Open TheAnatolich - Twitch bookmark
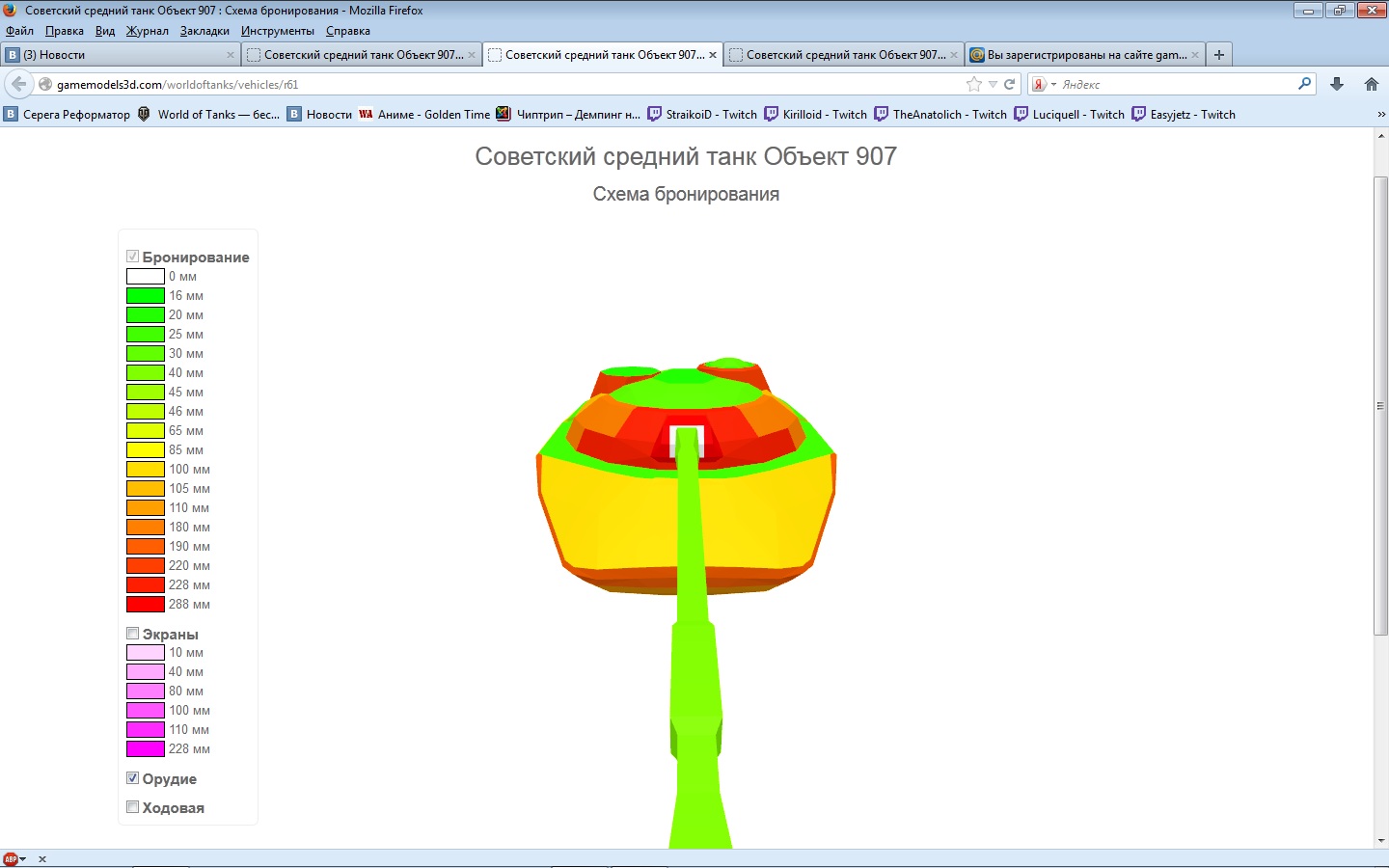 (x=940, y=114)
